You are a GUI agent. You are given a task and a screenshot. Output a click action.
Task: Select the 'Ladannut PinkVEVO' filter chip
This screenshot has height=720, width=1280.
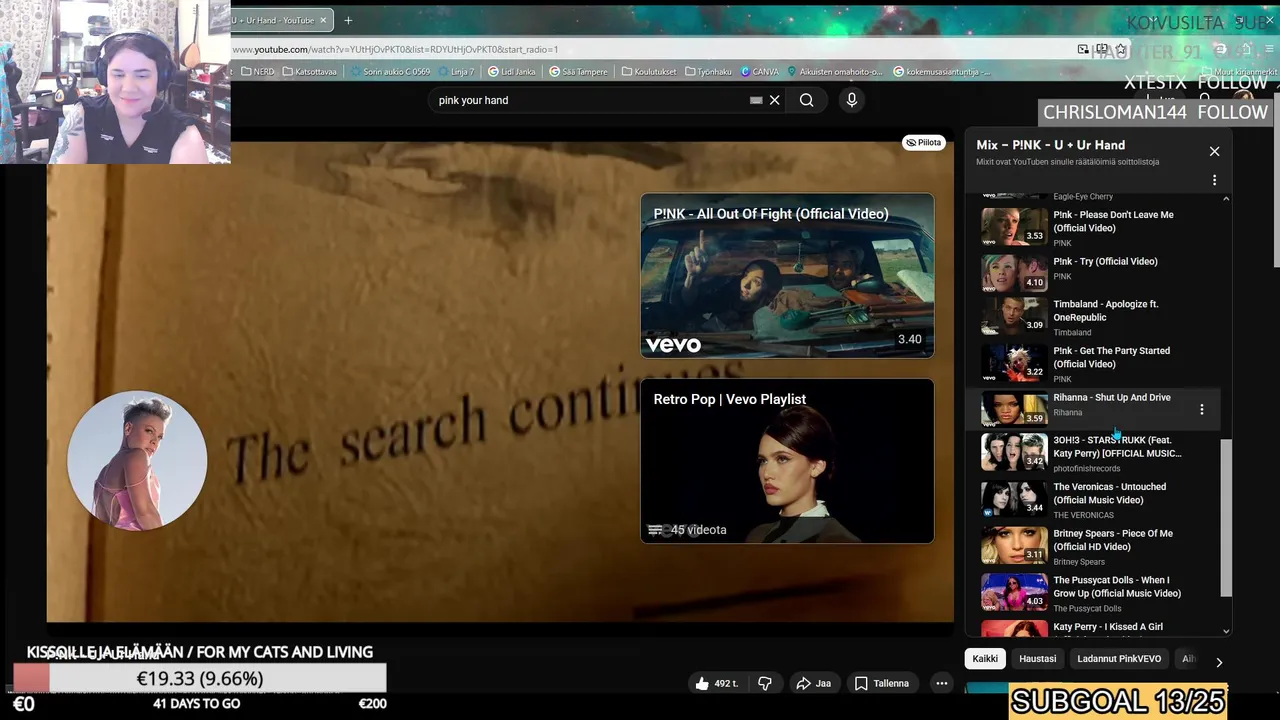pyautogui.click(x=1119, y=658)
